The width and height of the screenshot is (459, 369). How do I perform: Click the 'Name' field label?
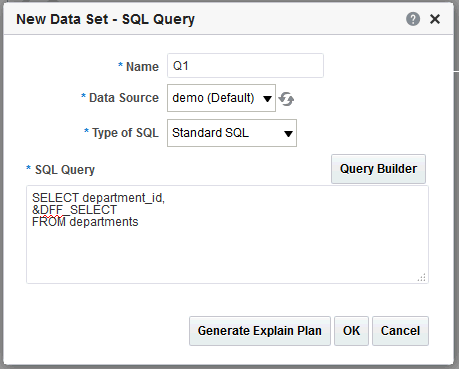142,67
